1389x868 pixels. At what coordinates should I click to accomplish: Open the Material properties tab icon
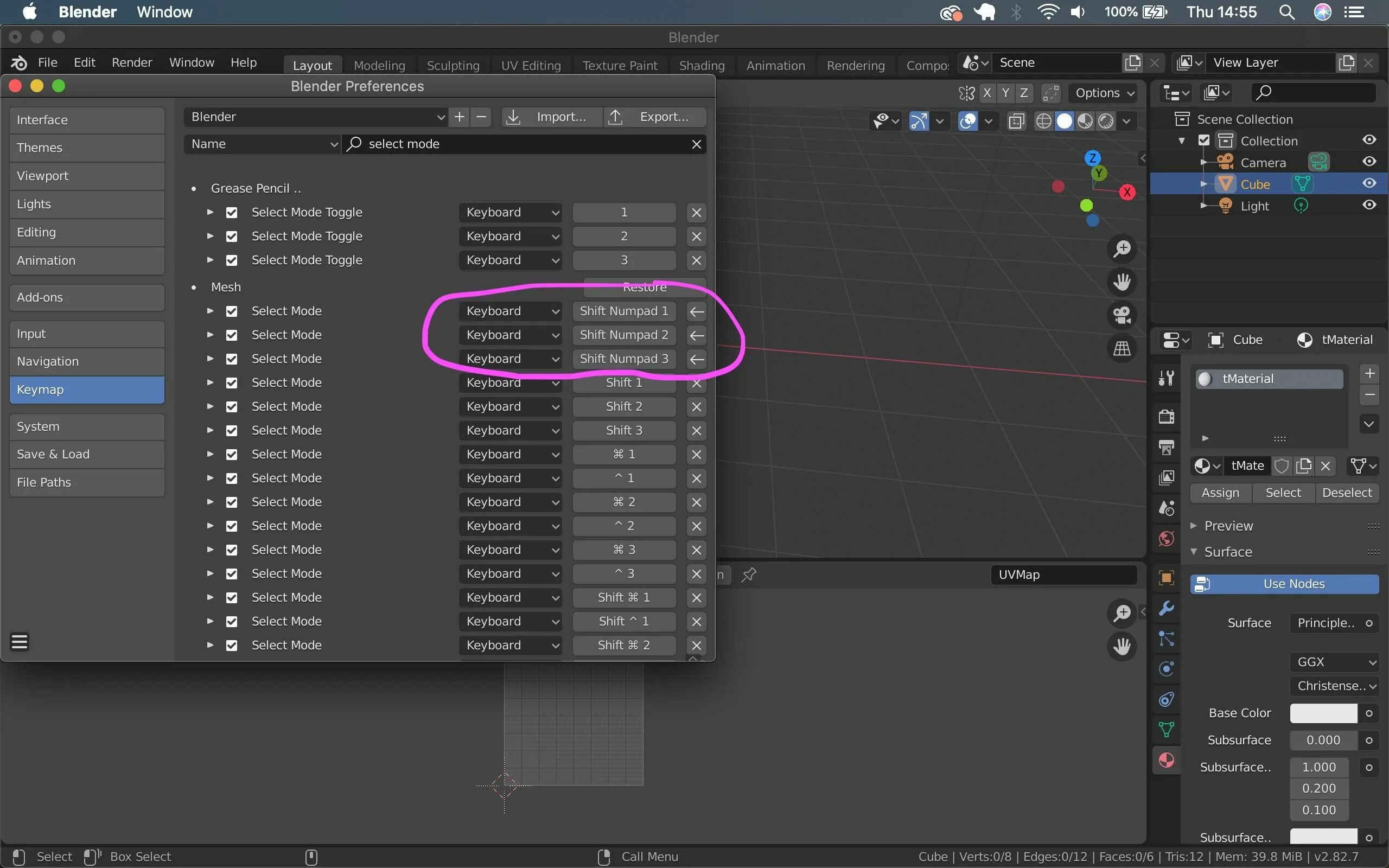[x=1167, y=760]
